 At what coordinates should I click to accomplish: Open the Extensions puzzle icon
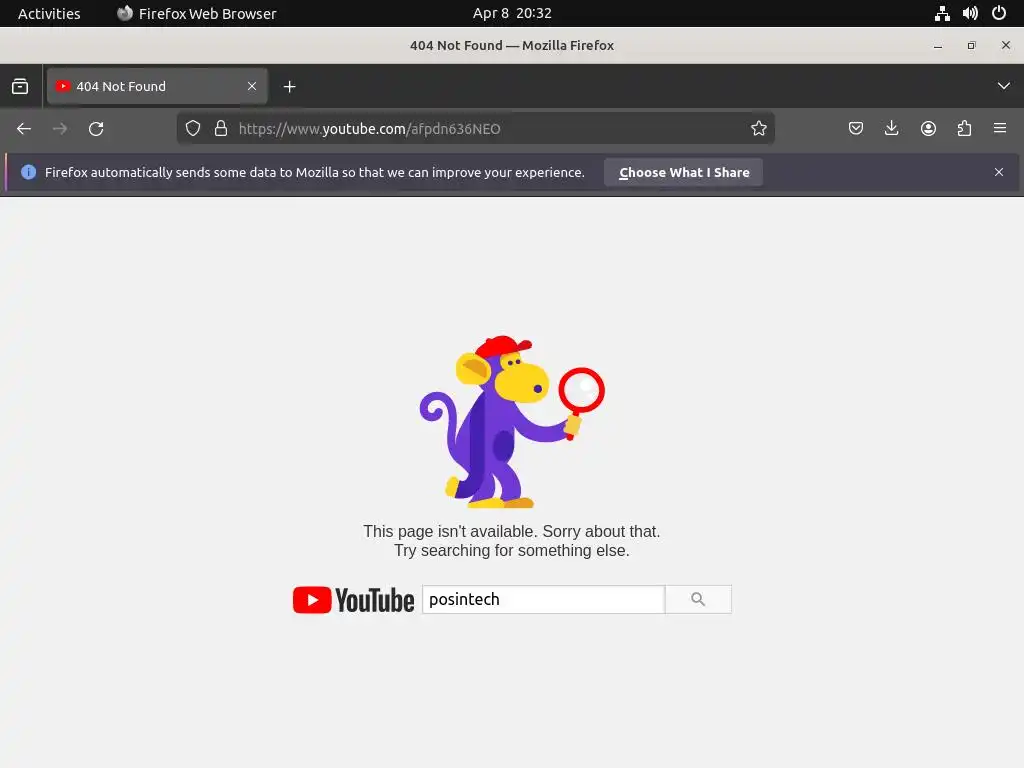(964, 129)
